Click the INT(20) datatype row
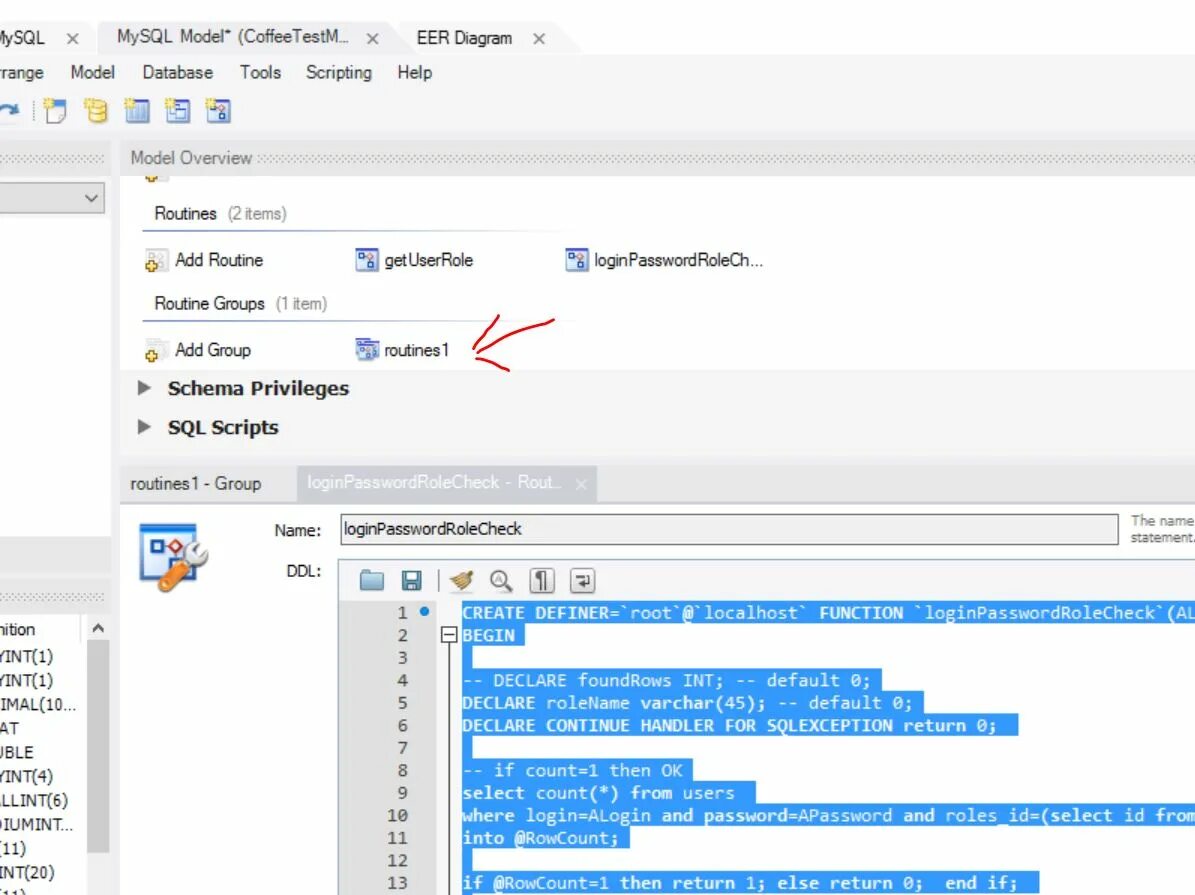Viewport: 1195px width, 895px height. [27, 872]
